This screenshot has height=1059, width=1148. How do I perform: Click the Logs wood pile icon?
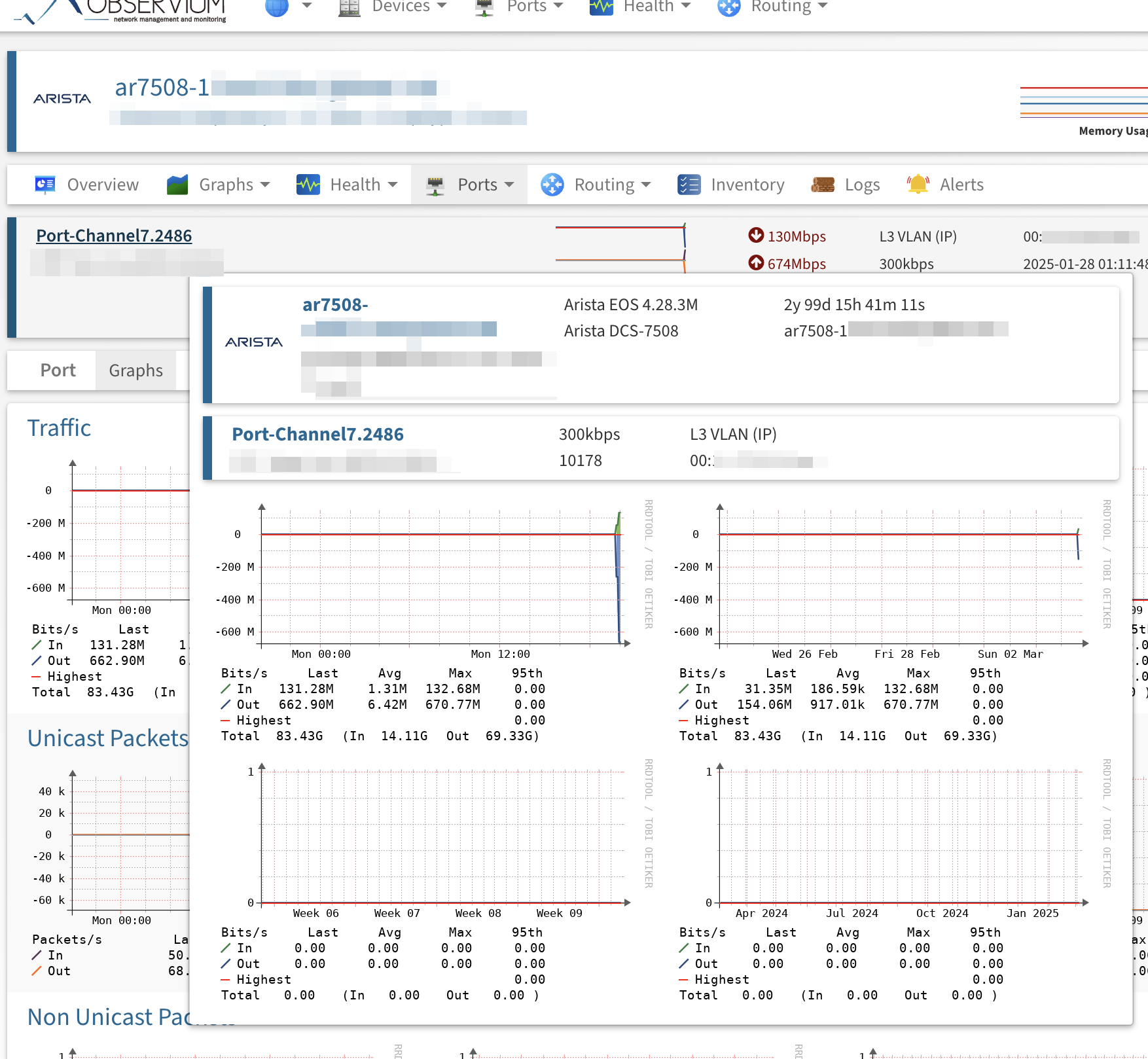coord(823,185)
